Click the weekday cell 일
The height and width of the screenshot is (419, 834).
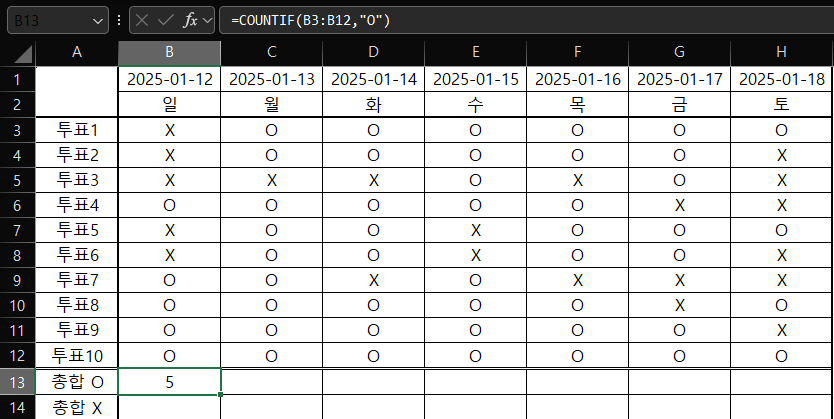tap(169, 105)
